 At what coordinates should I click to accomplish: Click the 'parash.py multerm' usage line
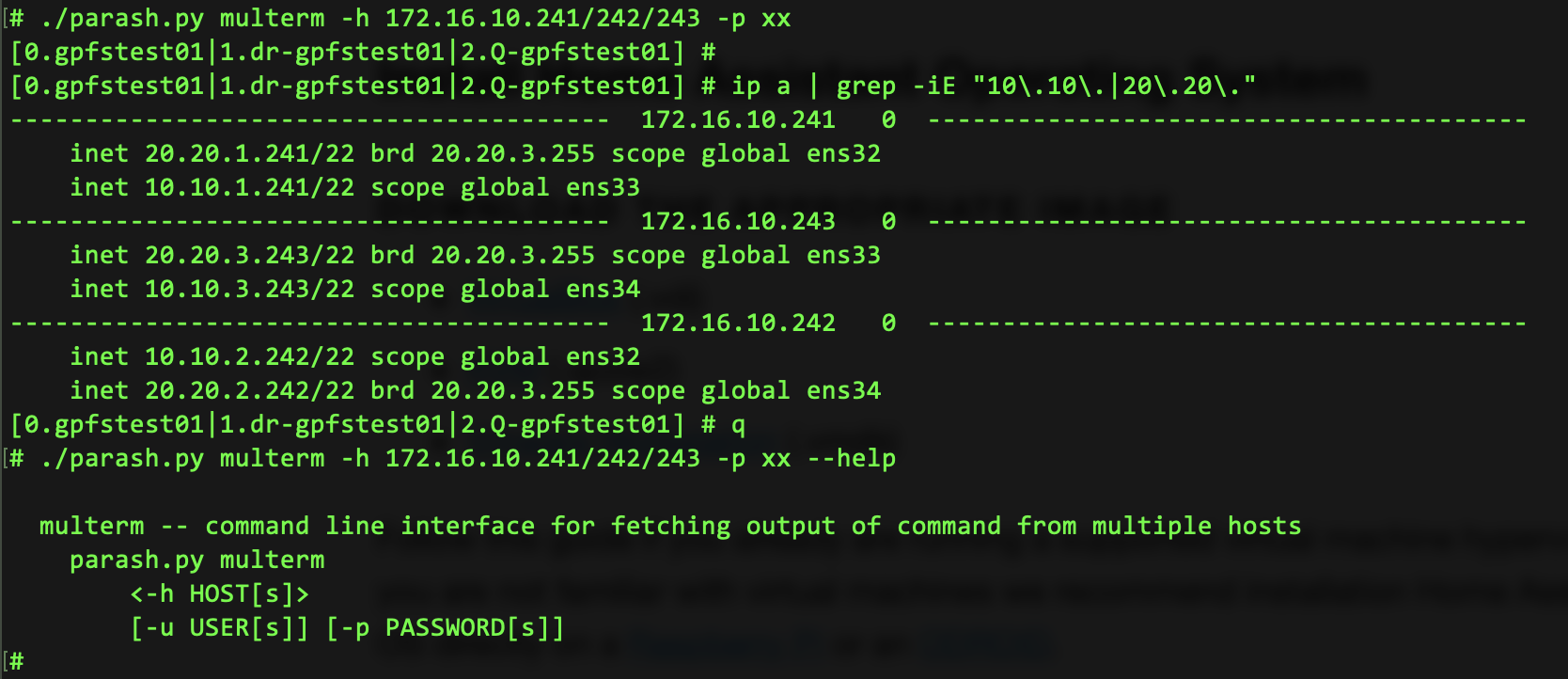(196, 561)
